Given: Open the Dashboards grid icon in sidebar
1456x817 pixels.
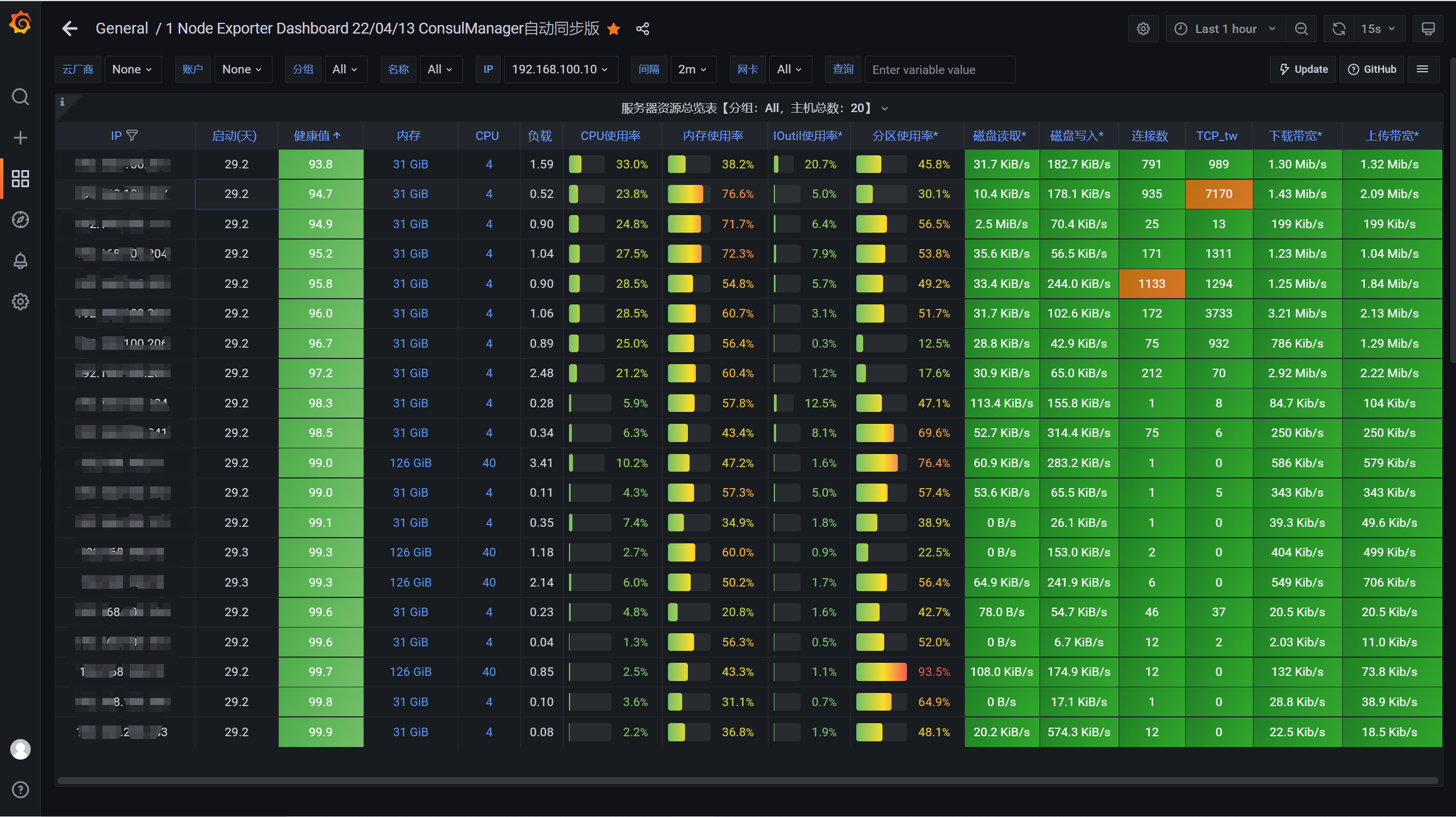Looking at the screenshot, I should 20,179.
